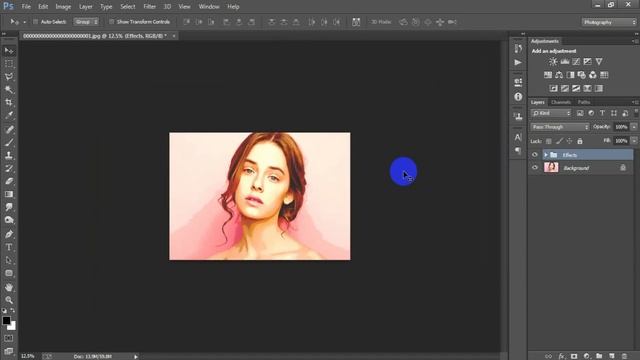Expand the Effects group triangle

tap(546, 155)
